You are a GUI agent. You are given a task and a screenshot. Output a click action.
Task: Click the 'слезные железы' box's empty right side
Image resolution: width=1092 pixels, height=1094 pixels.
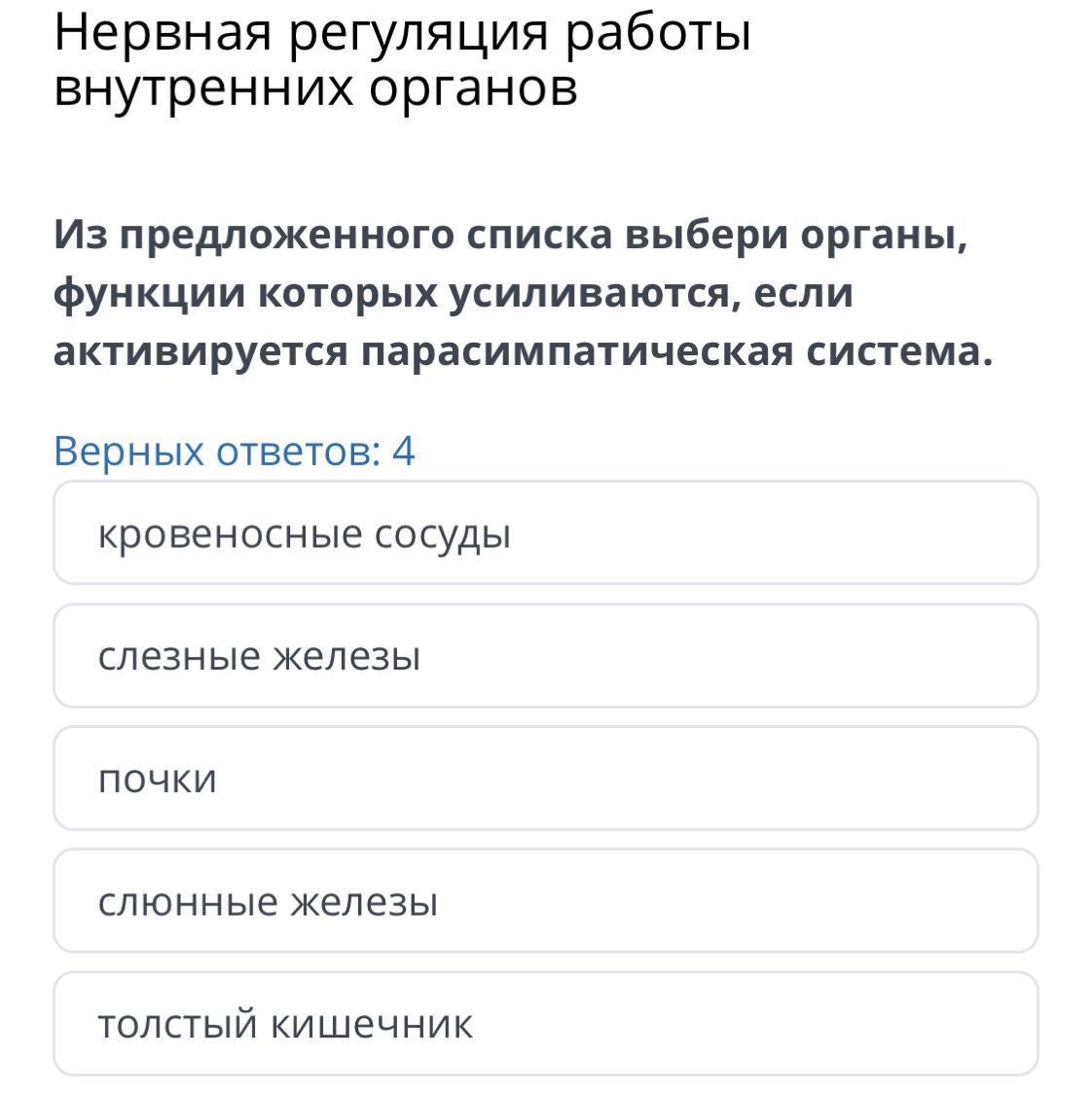827,656
